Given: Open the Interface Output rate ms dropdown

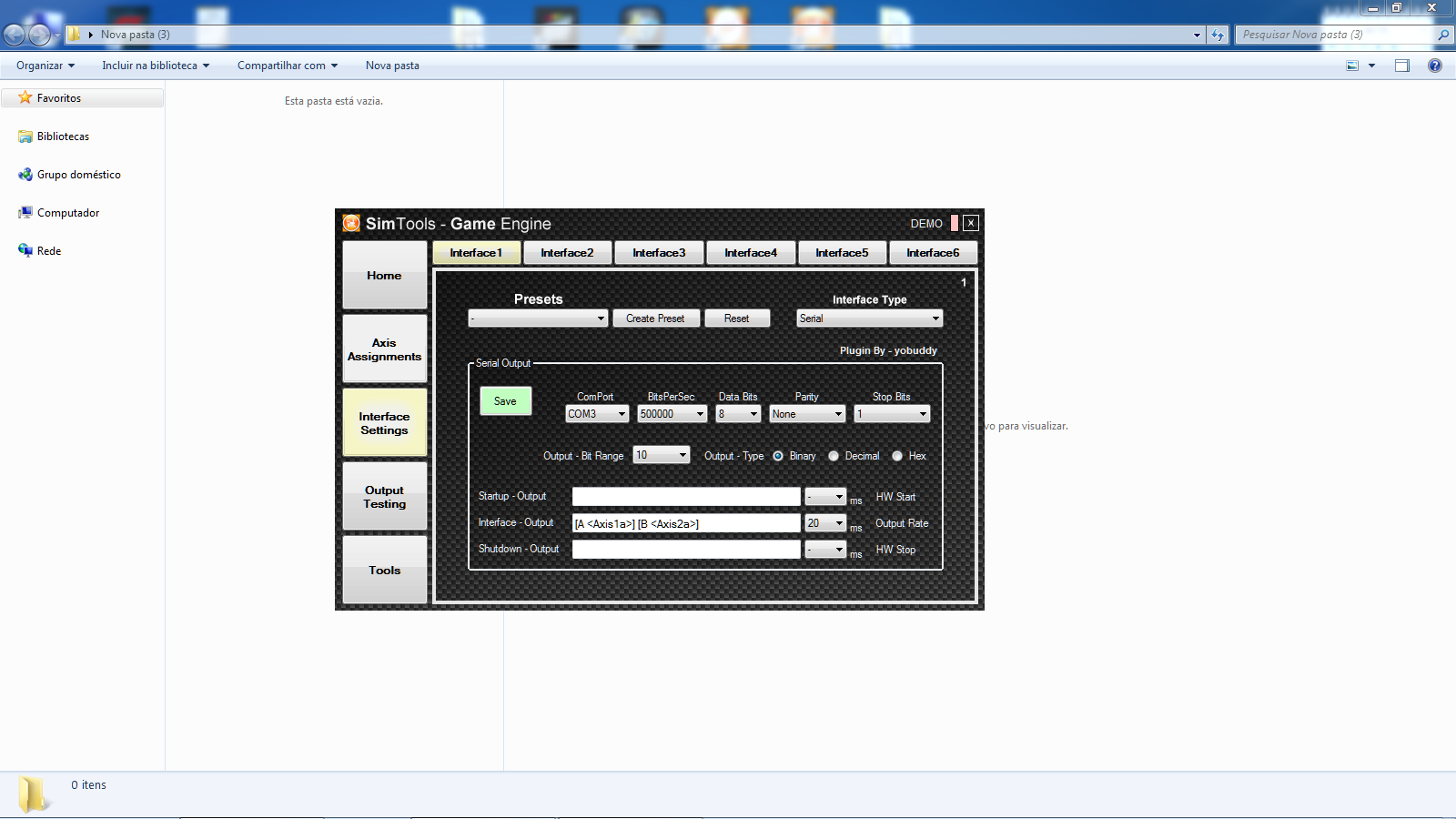Looking at the screenshot, I should click(825, 523).
